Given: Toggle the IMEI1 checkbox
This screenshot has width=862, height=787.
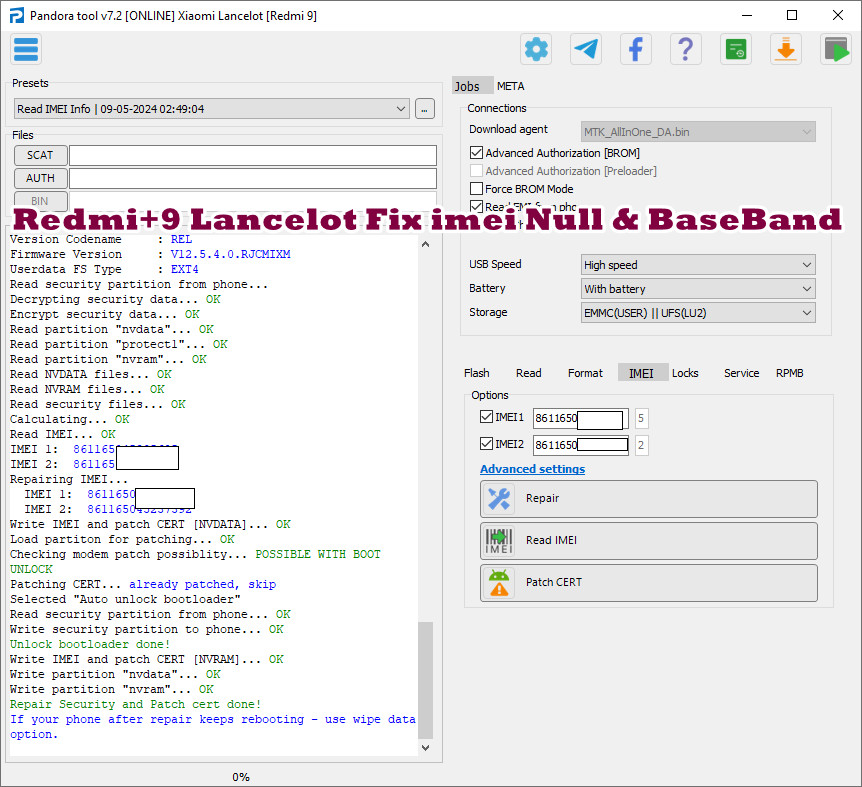Looking at the screenshot, I should pyautogui.click(x=486, y=417).
